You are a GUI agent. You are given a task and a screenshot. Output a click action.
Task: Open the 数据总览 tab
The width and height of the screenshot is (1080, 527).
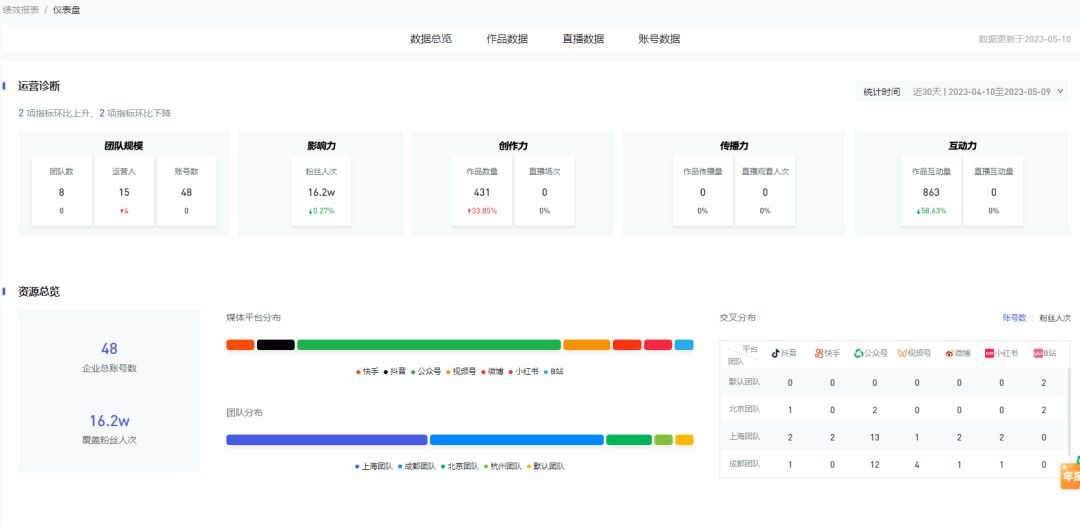pos(430,39)
